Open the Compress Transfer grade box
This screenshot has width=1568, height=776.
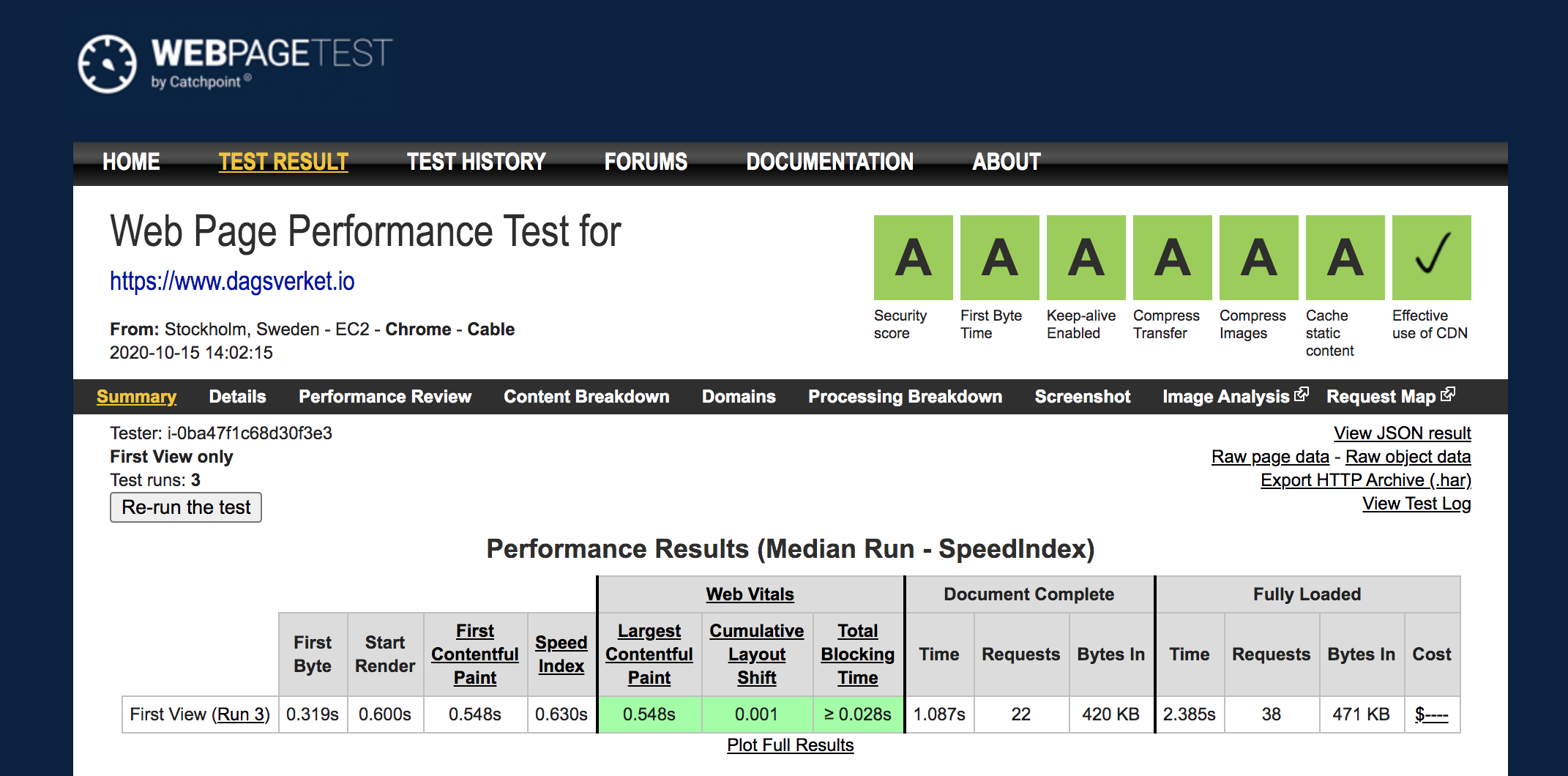[x=1172, y=258]
